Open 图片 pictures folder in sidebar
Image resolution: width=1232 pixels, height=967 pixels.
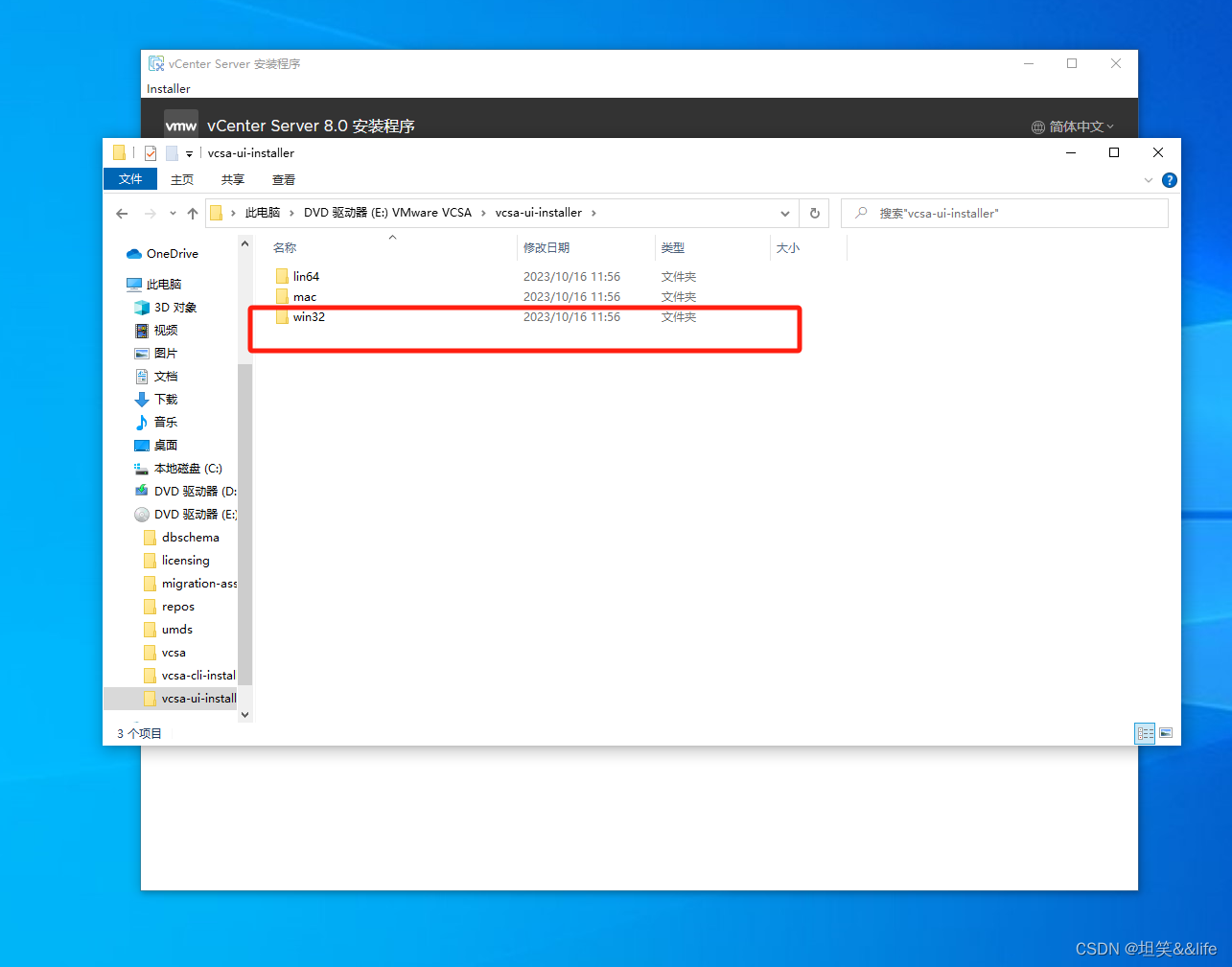click(x=165, y=354)
